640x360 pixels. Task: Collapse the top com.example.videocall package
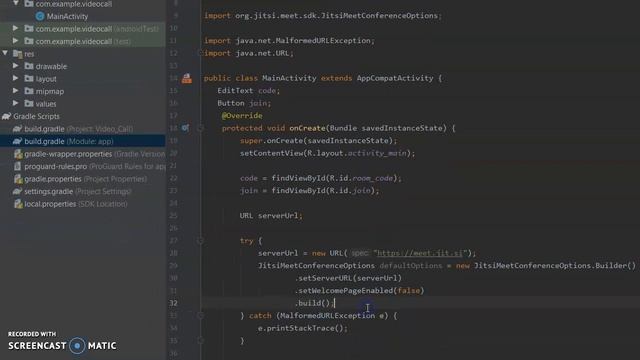pos(15,3)
